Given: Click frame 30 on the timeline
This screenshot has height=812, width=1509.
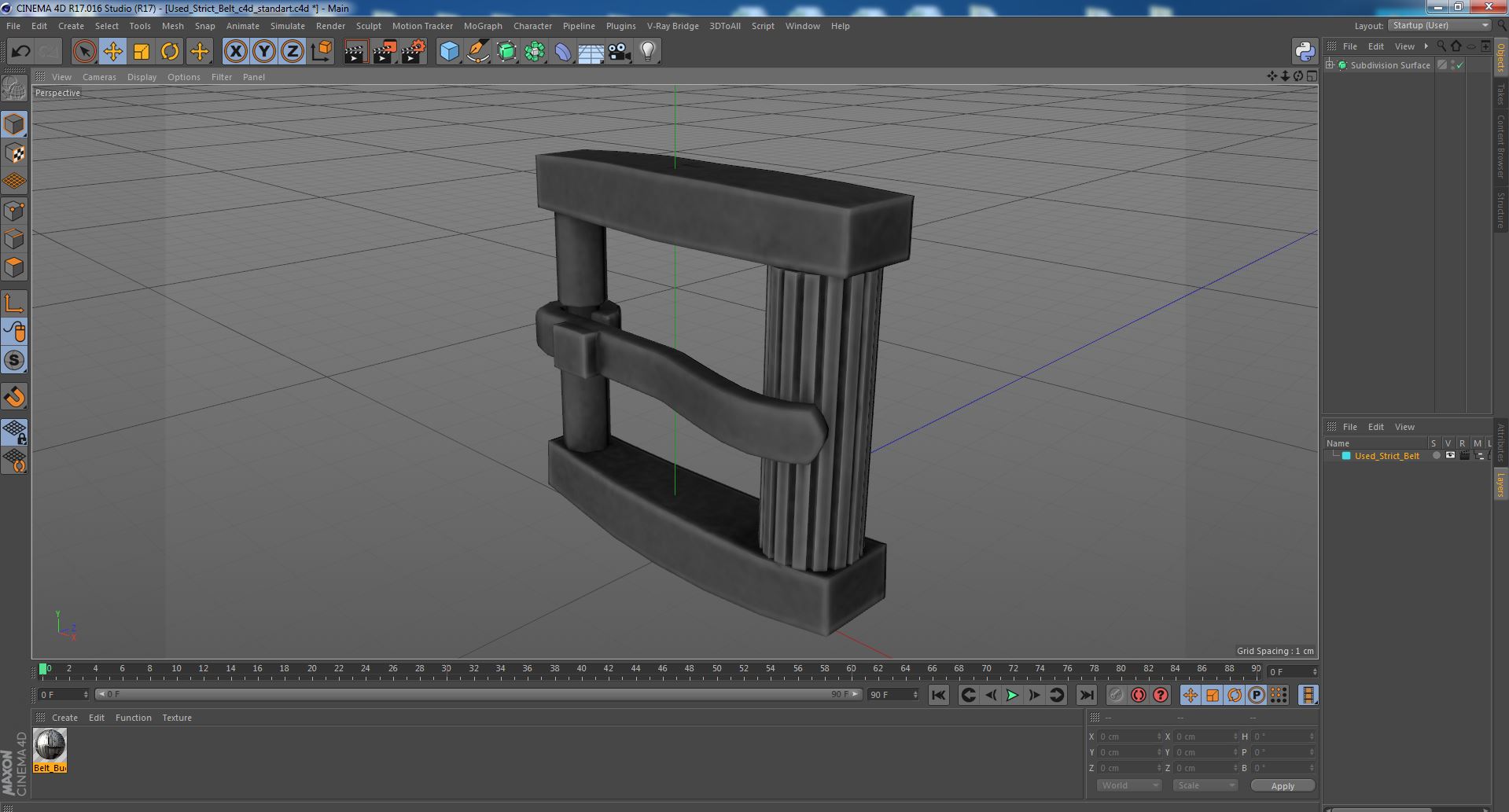Looking at the screenshot, I should (x=446, y=669).
